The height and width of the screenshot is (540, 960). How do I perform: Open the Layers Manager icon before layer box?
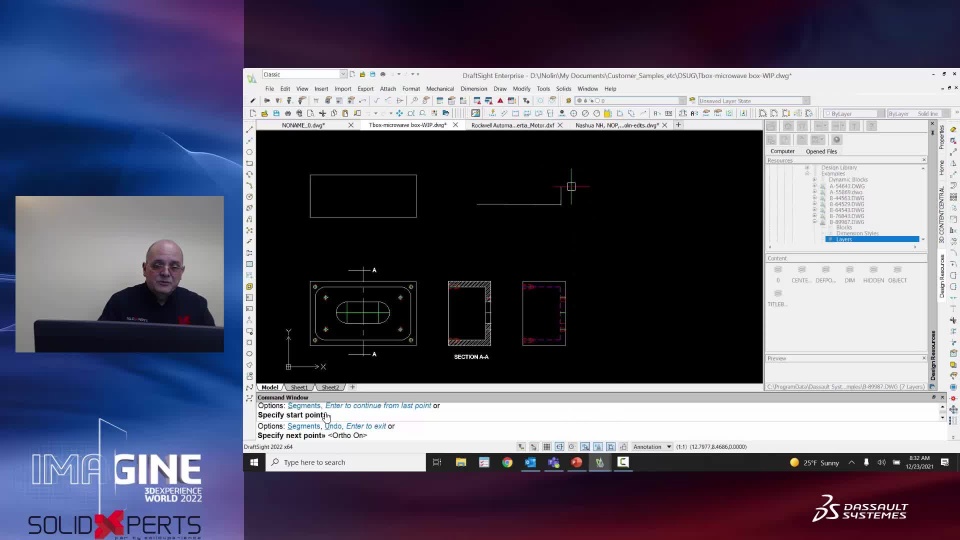(568, 100)
